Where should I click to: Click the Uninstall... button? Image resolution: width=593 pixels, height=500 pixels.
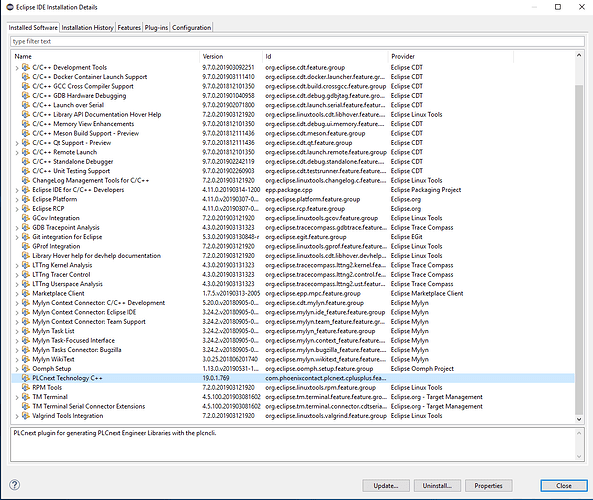437,486
